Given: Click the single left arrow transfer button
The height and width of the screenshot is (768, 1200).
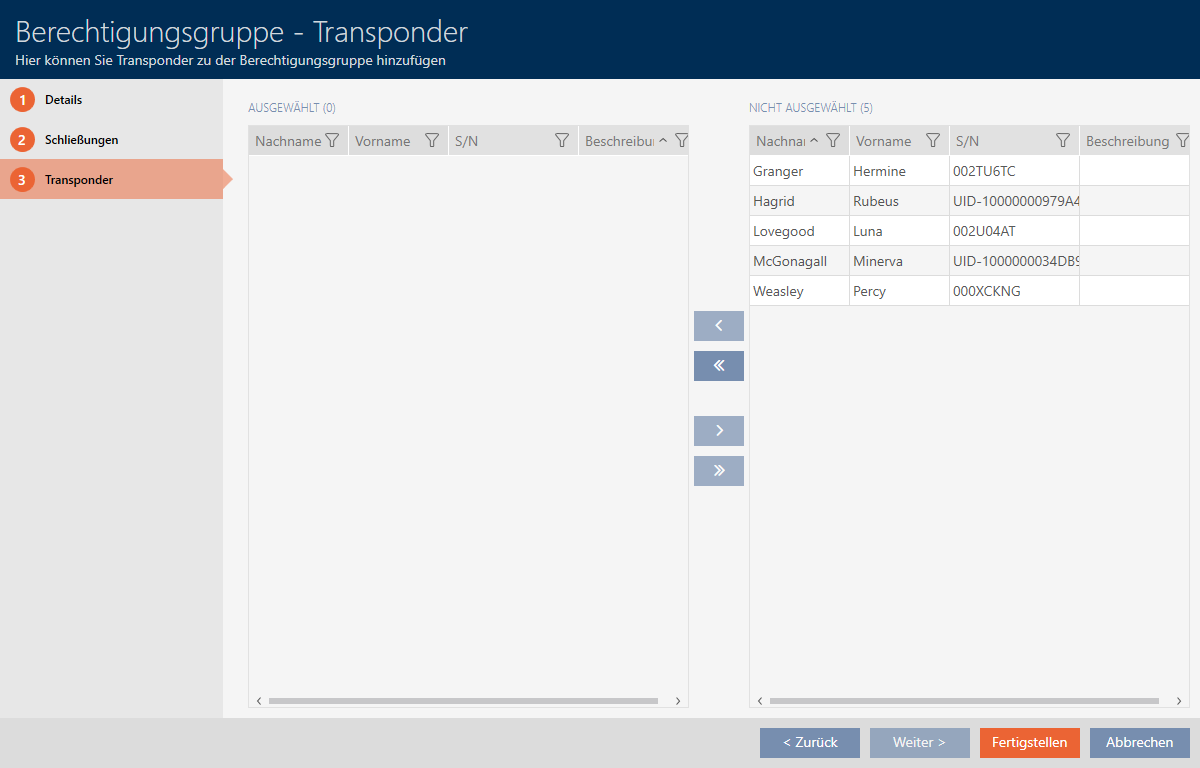Looking at the screenshot, I should click(x=718, y=326).
